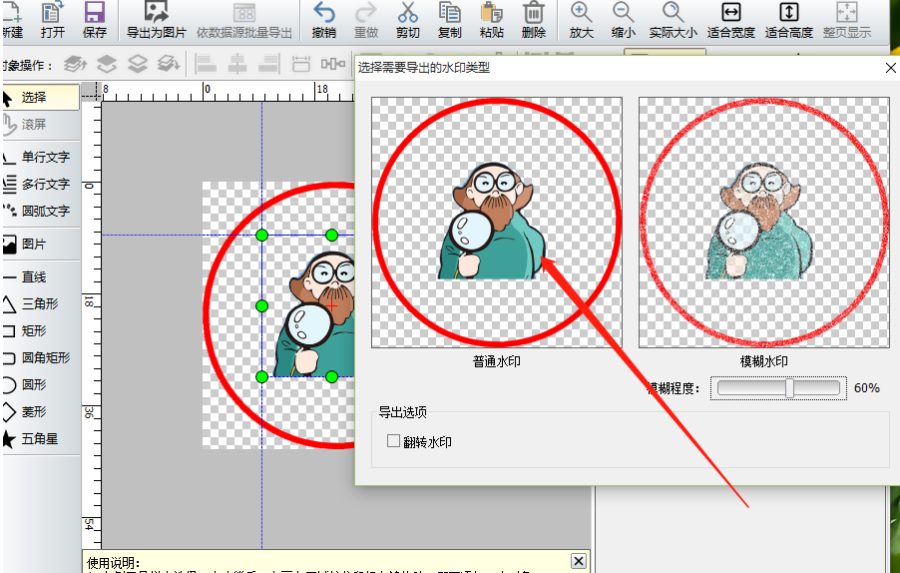This screenshot has width=900, height=573.
Task: Click the 放大 (Zoom in) icon
Action: pyautogui.click(x=581, y=13)
